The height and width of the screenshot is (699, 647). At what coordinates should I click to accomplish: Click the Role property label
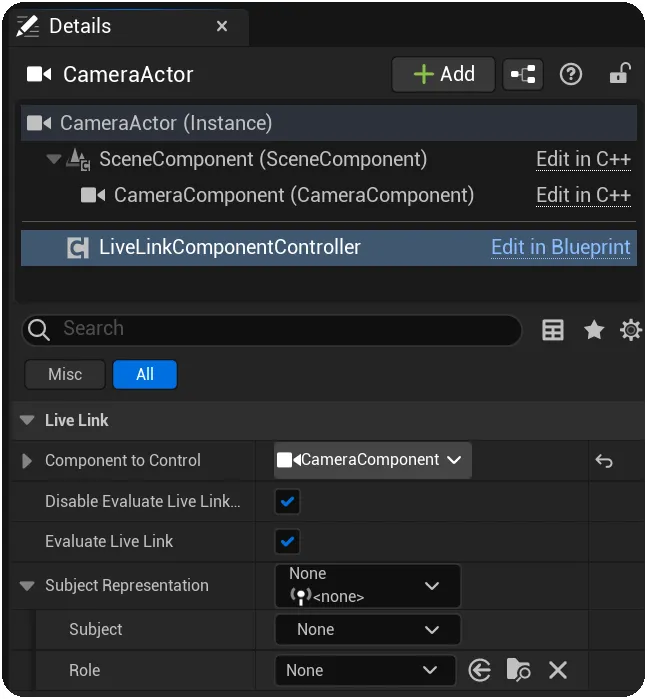click(x=85, y=670)
